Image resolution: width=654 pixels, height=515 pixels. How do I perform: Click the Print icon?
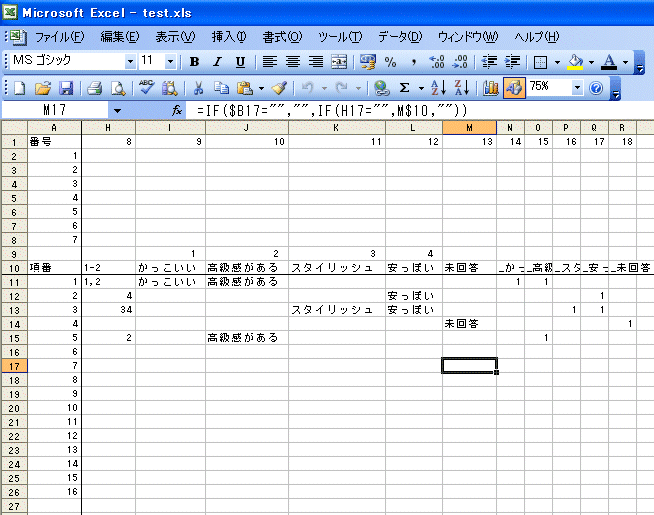point(94,88)
